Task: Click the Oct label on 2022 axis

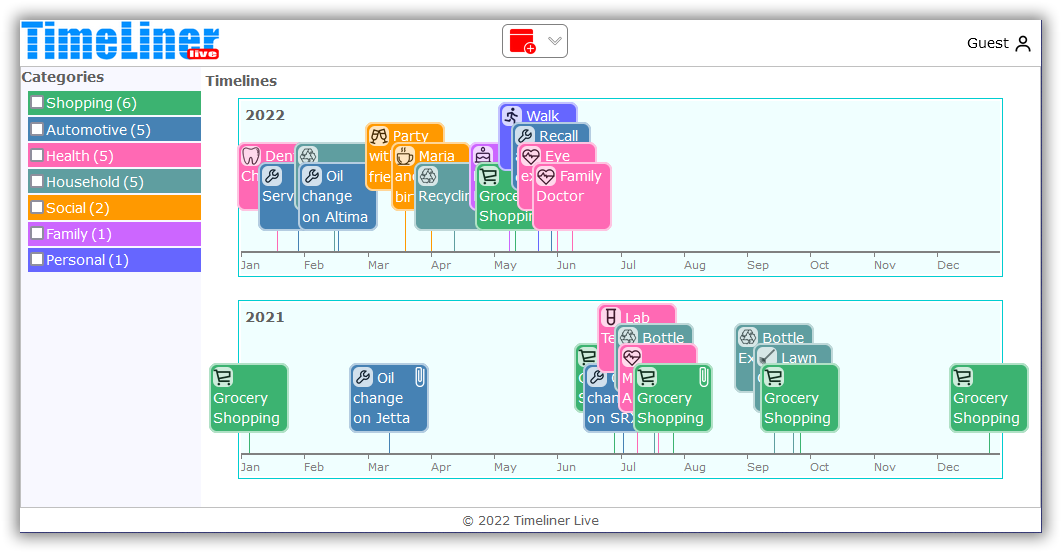Action: (x=820, y=265)
